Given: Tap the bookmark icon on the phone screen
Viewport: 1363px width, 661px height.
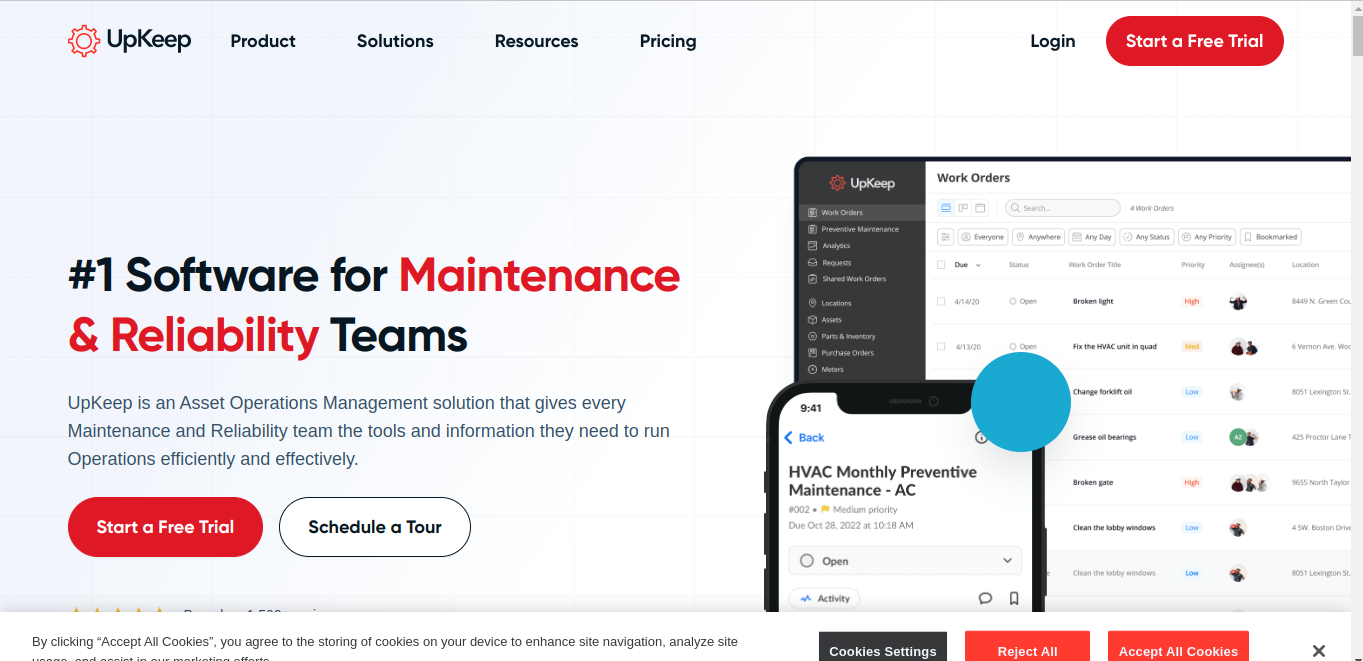Looking at the screenshot, I should (1014, 598).
